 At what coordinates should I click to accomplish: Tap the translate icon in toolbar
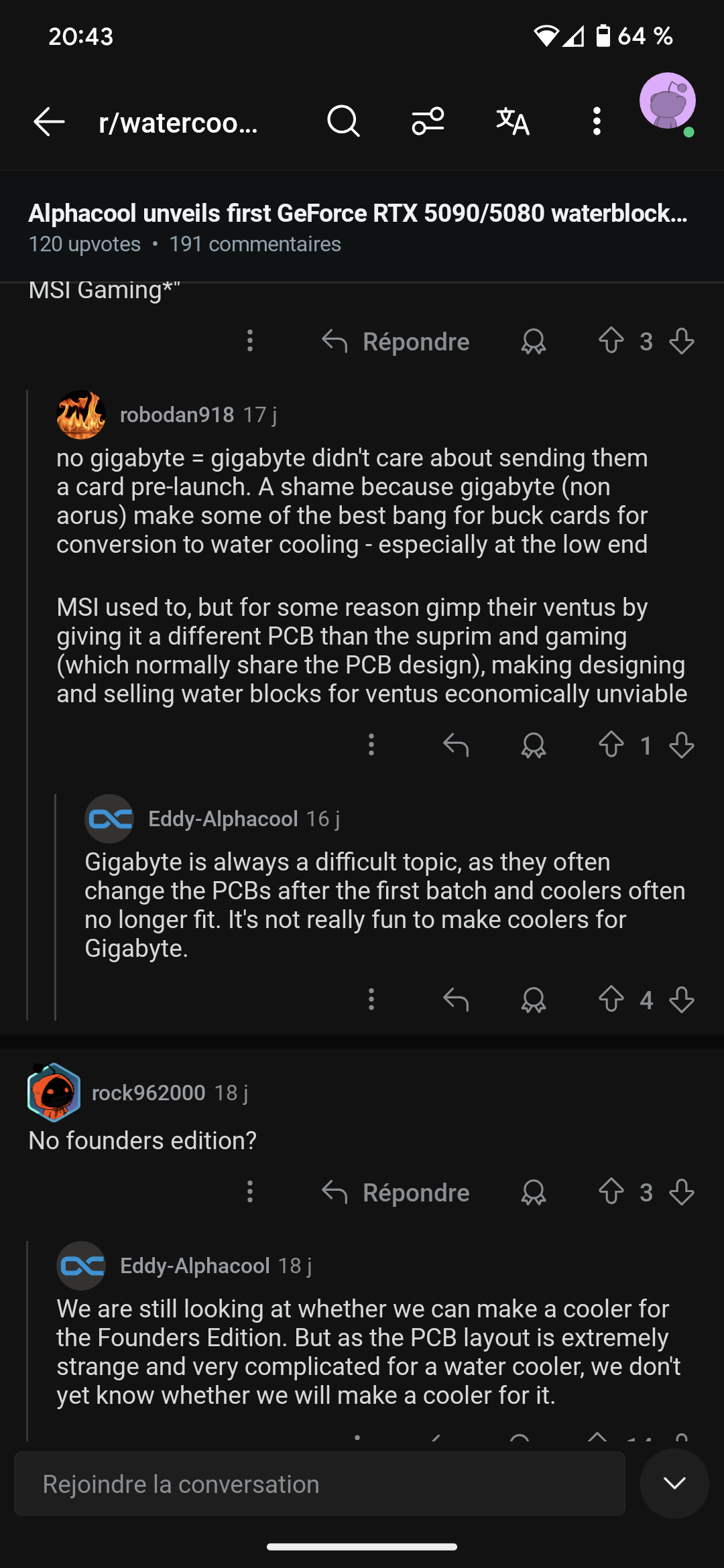coord(513,122)
